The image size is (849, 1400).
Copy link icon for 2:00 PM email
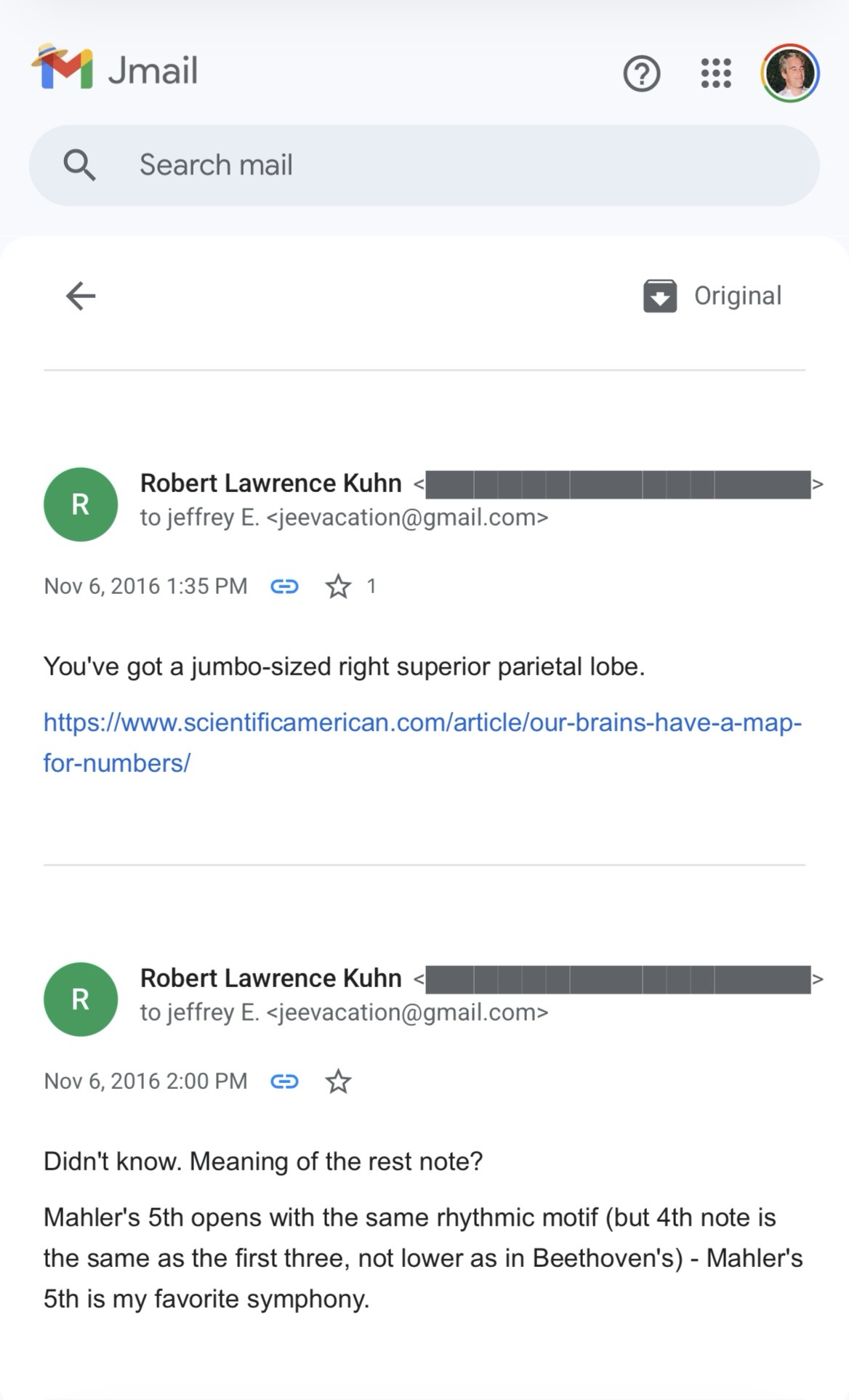[x=284, y=1082]
